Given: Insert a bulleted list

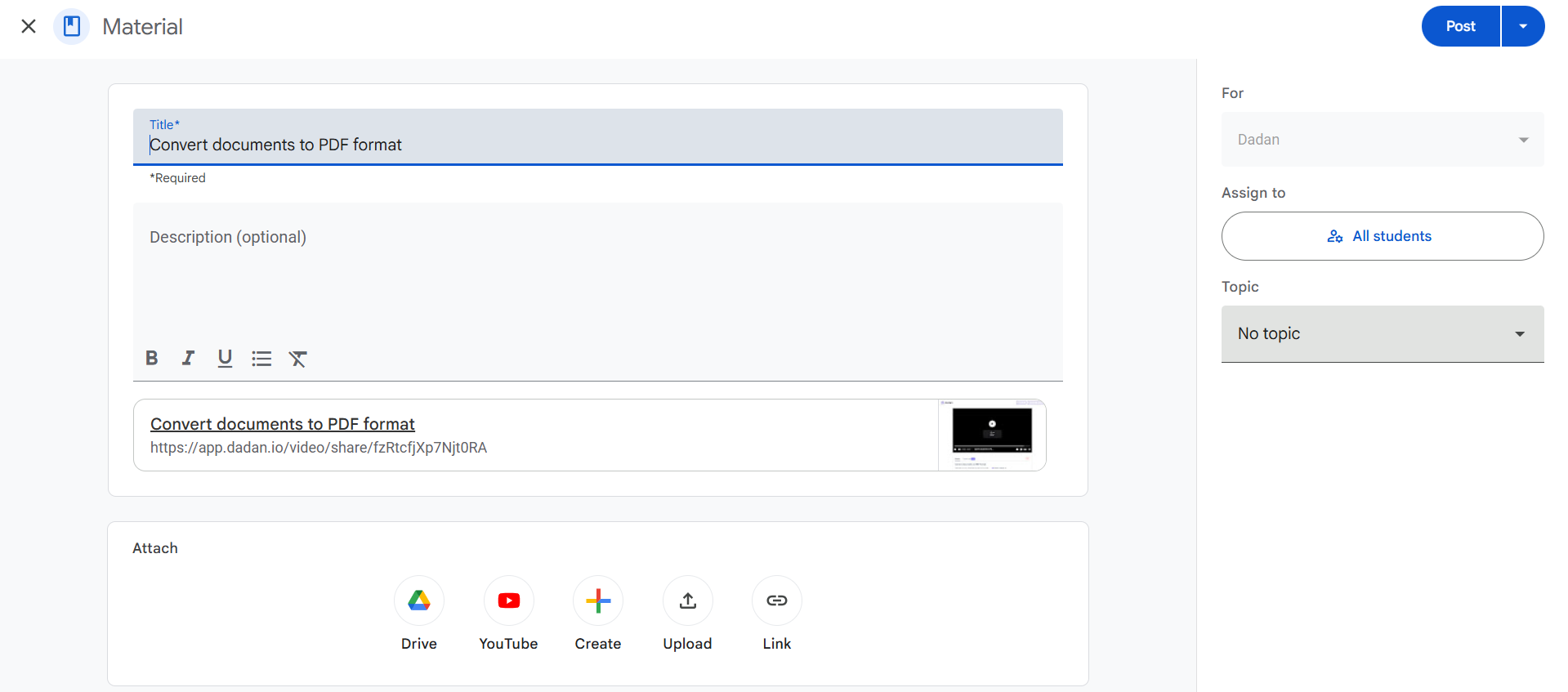Looking at the screenshot, I should coord(261,358).
